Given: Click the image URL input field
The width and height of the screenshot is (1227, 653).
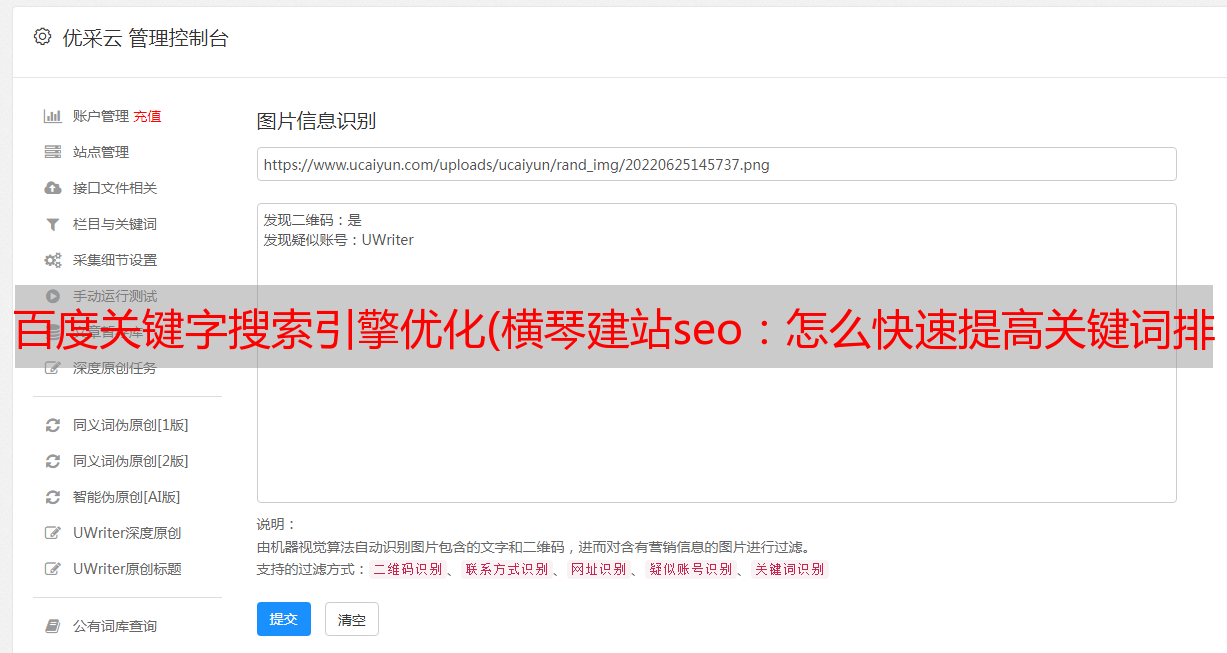Looking at the screenshot, I should [716, 164].
